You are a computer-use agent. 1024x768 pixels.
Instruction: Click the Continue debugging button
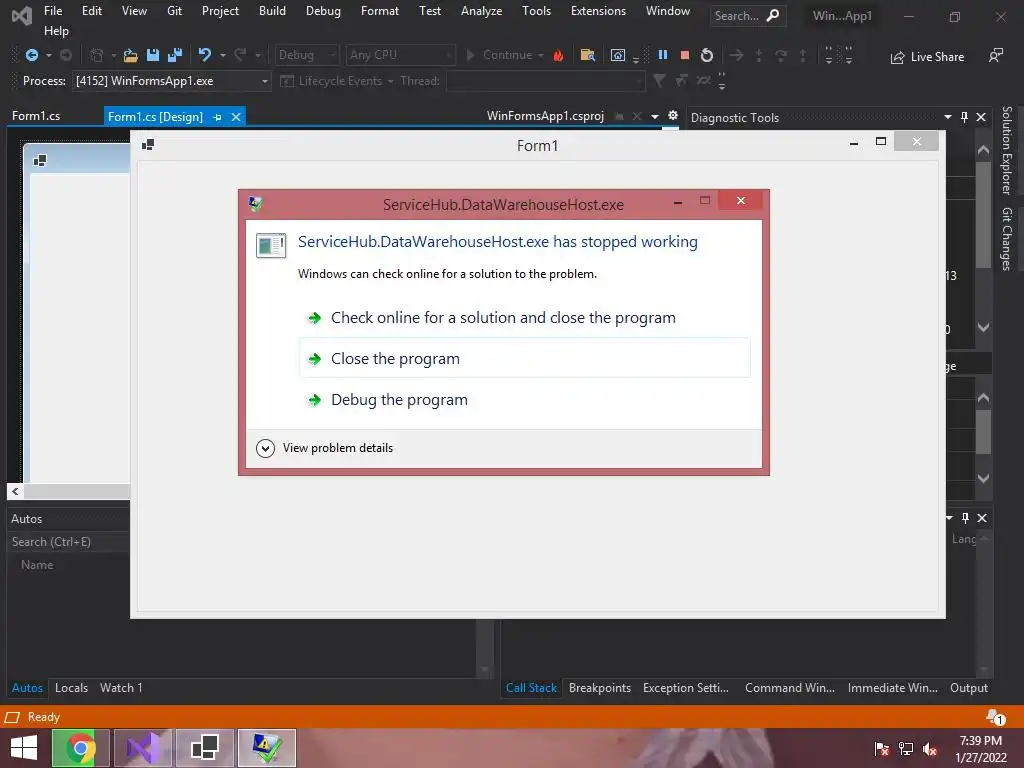(x=504, y=56)
